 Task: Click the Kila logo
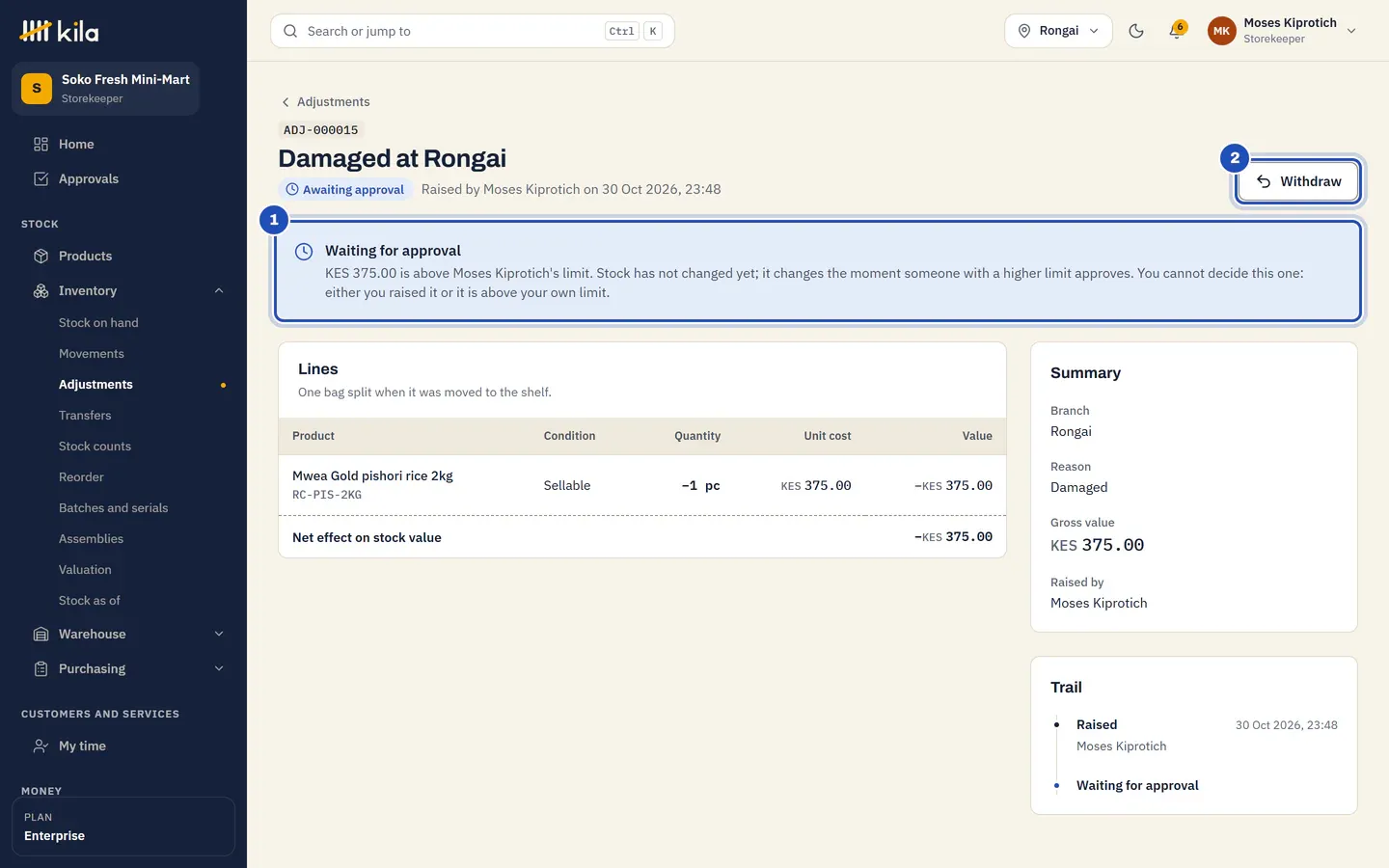coord(59,31)
